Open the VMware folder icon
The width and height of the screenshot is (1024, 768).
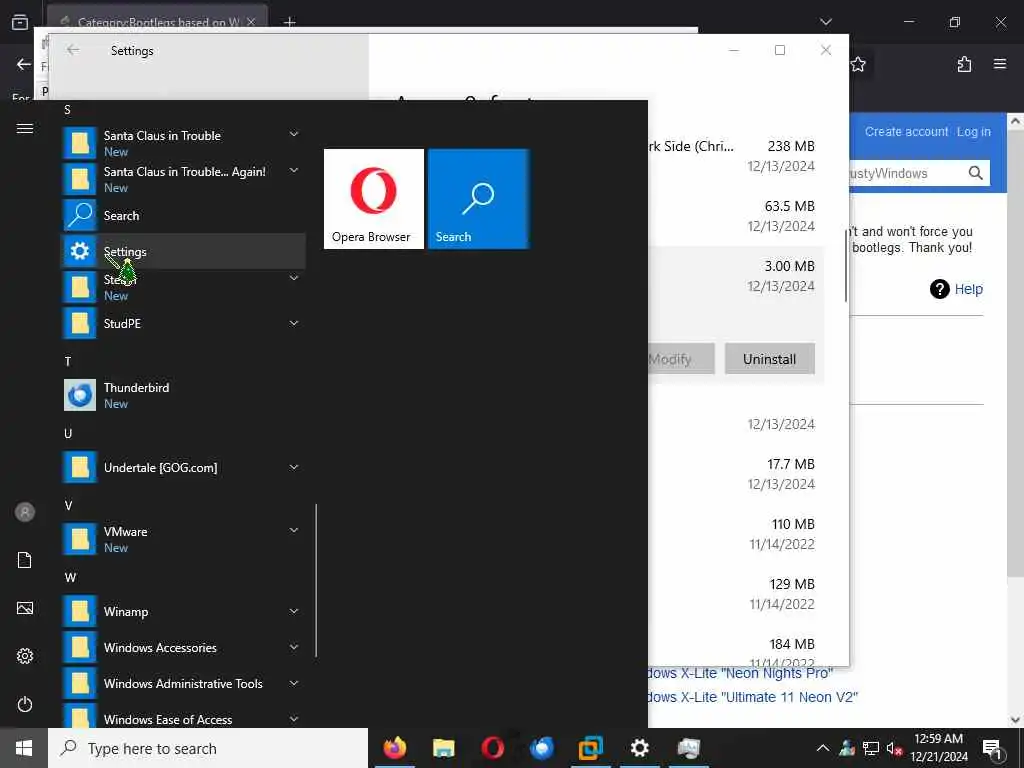[x=80, y=539]
